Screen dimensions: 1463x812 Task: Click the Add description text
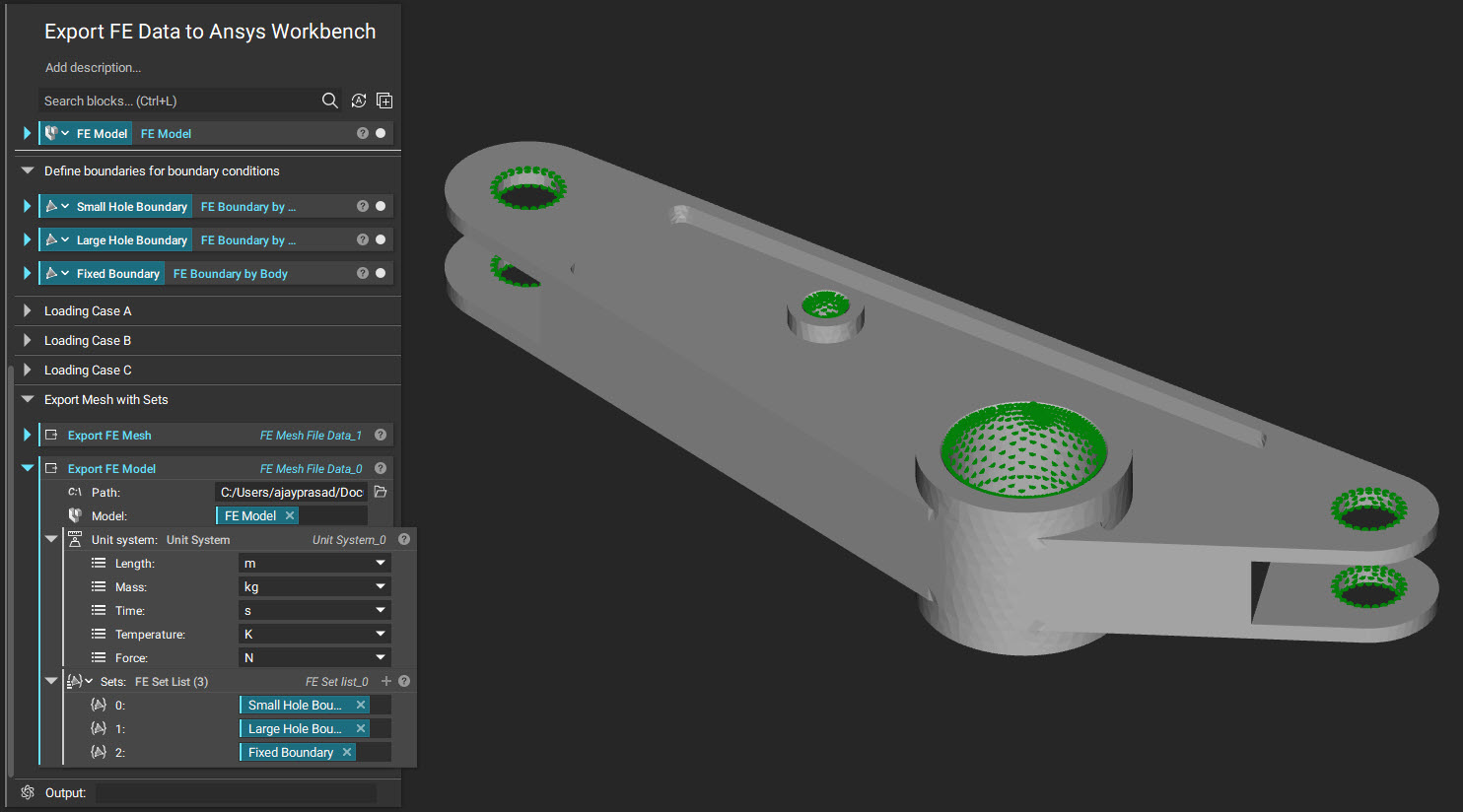(x=93, y=67)
